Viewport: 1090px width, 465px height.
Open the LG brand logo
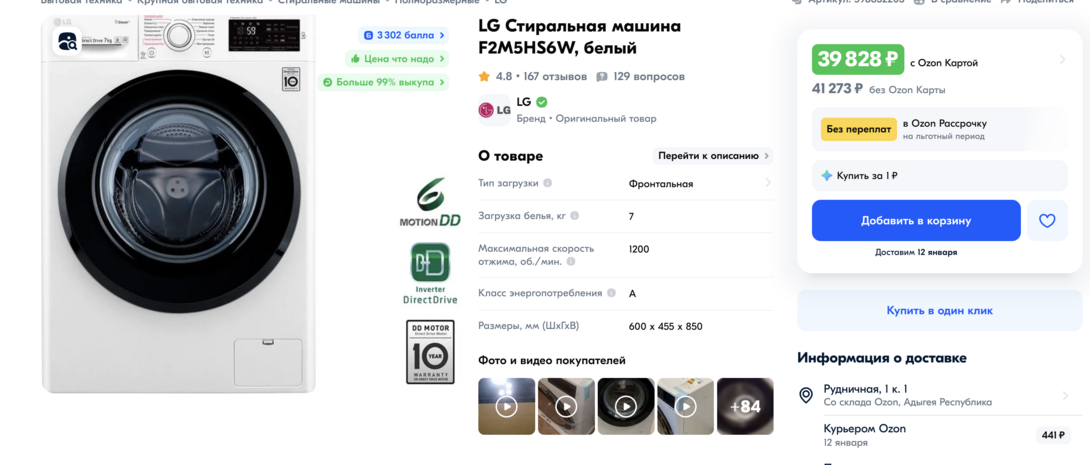pos(494,110)
